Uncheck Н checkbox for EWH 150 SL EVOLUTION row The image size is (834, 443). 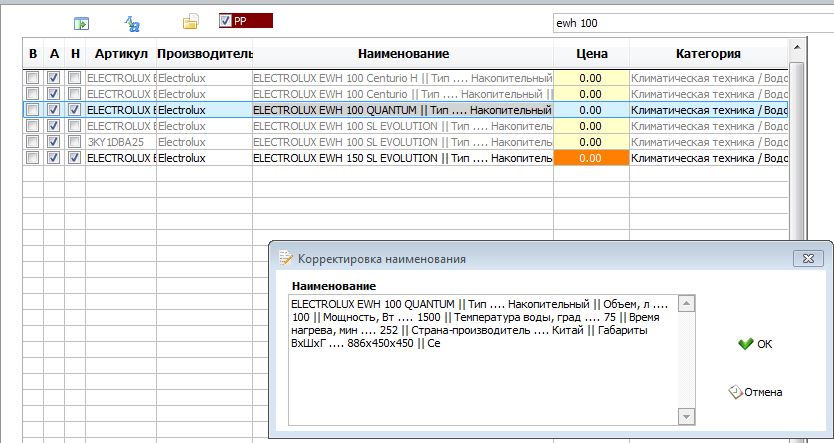(75, 157)
